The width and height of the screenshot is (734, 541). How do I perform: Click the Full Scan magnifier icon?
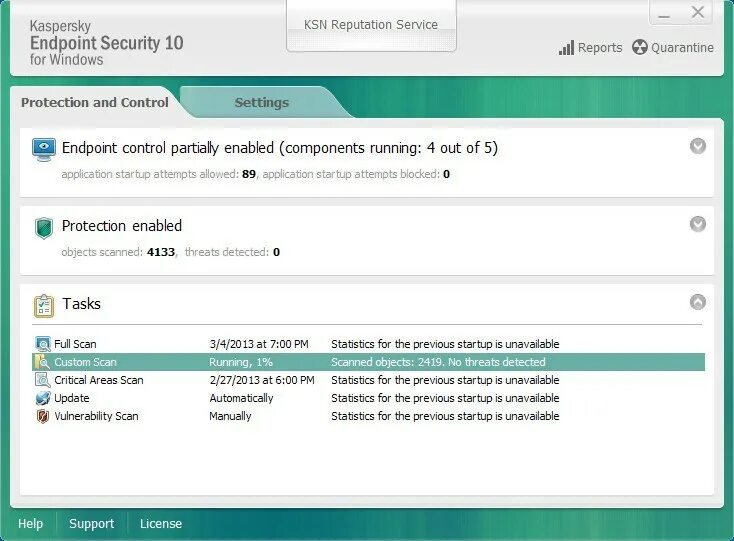[43, 344]
